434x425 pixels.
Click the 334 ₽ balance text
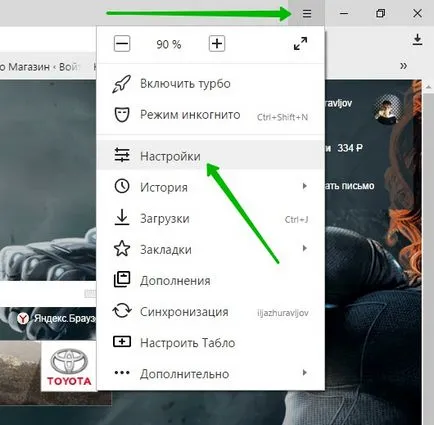350,148
